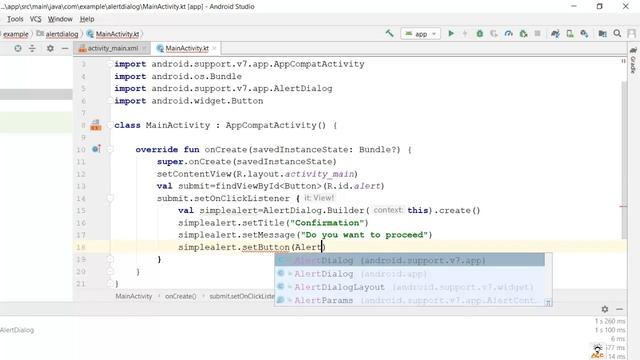The height and width of the screenshot is (360, 640).
Task: Click scroll-from-source target icon in project panel
Action: 18,49
